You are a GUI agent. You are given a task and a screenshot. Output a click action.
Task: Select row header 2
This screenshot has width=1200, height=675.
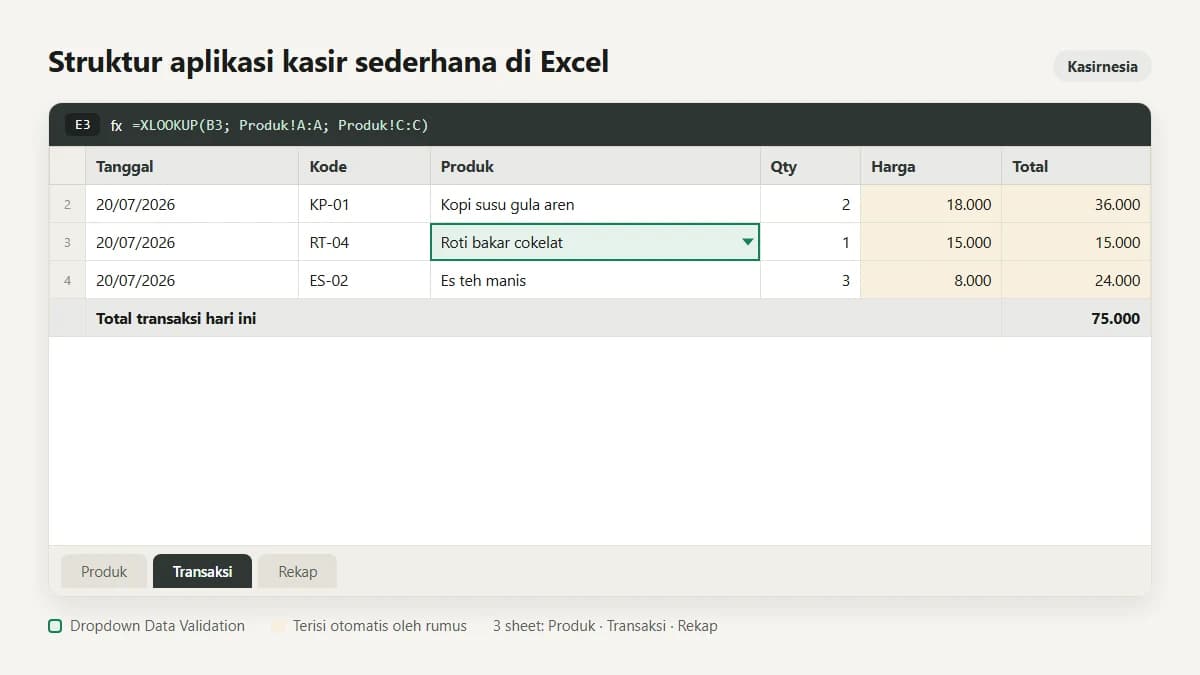pyautogui.click(x=67, y=204)
